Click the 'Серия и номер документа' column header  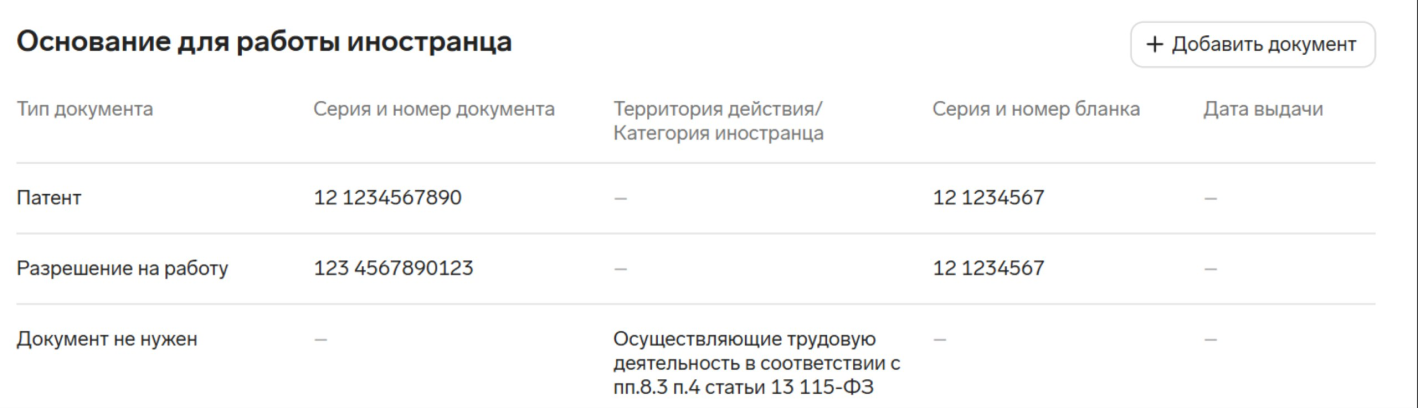pyautogui.click(x=434, y=109)
